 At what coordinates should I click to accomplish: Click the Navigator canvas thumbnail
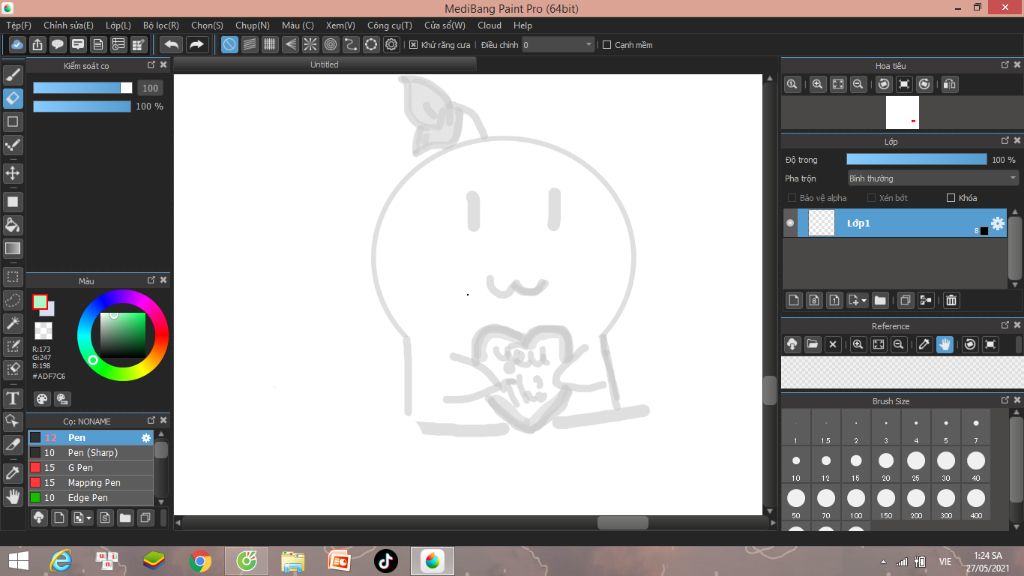902,112
